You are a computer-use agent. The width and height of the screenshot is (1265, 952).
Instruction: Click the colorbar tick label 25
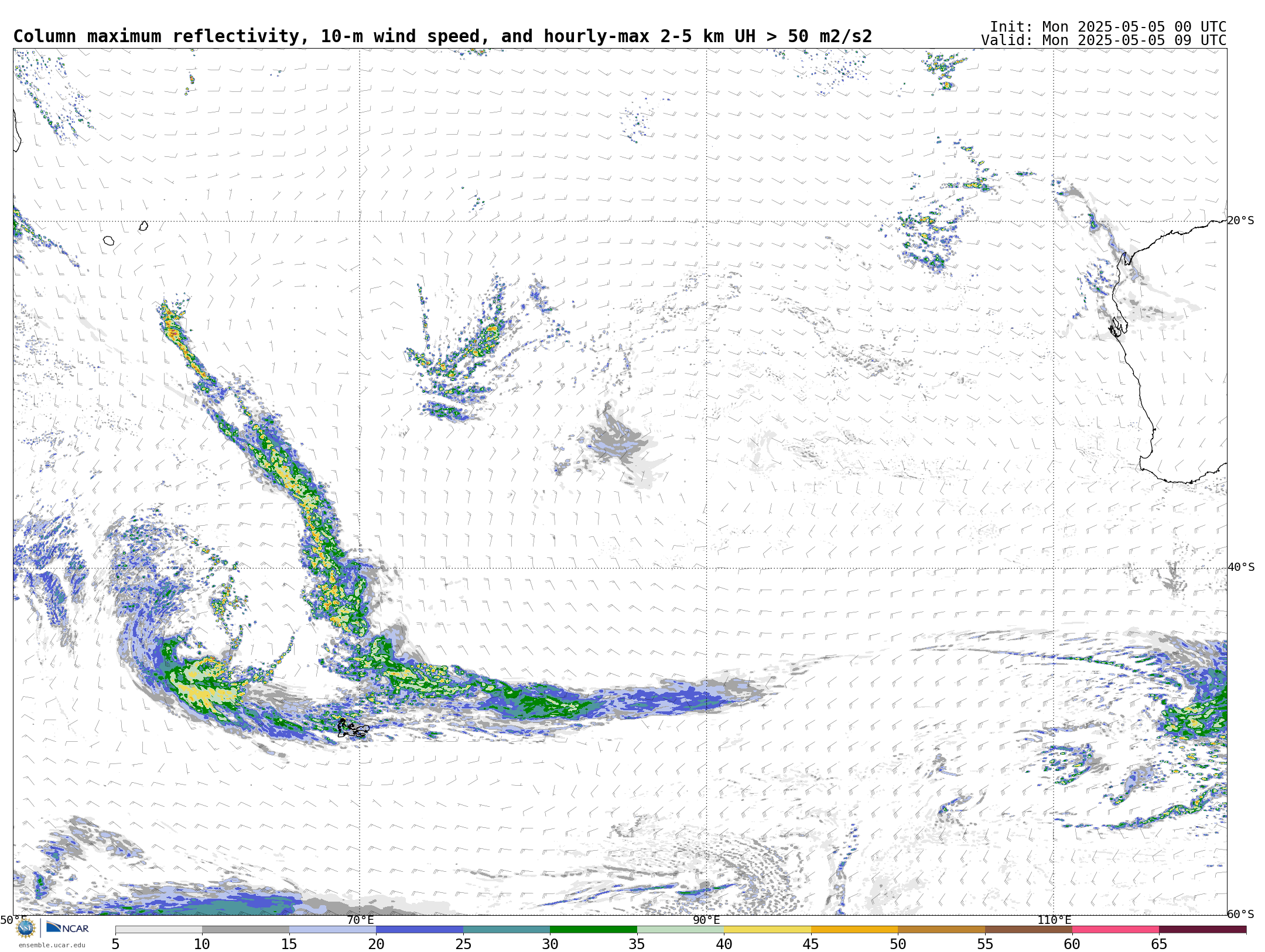click(463, 944)
